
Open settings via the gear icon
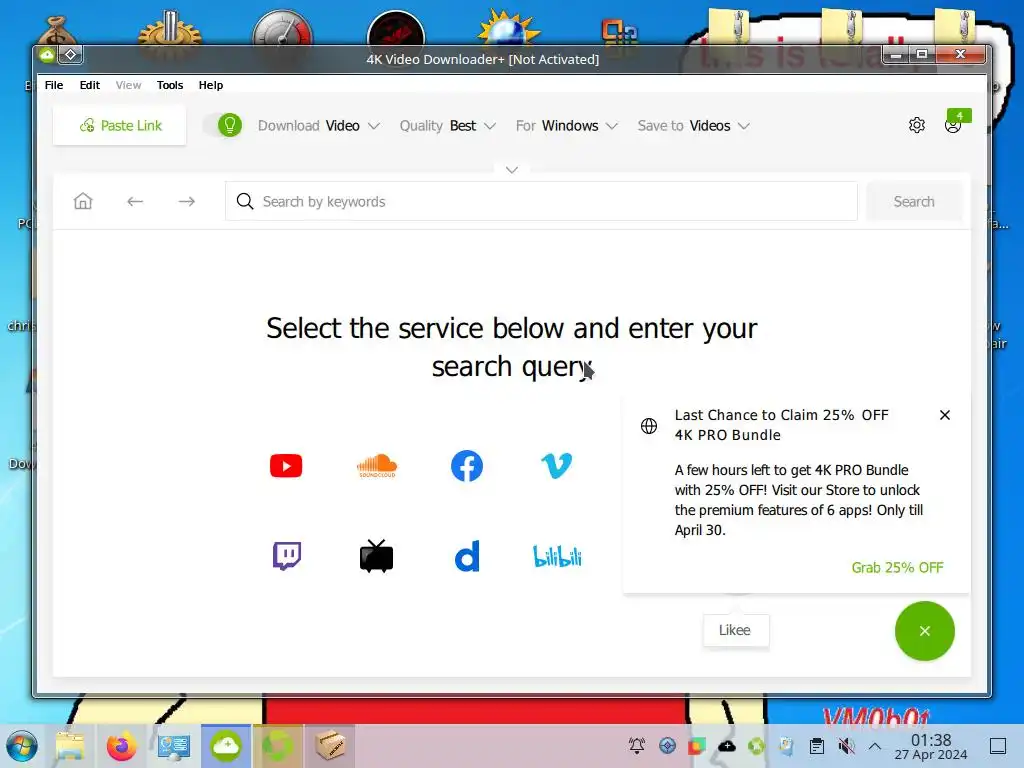pyautogui.click(x=917, y=125)
